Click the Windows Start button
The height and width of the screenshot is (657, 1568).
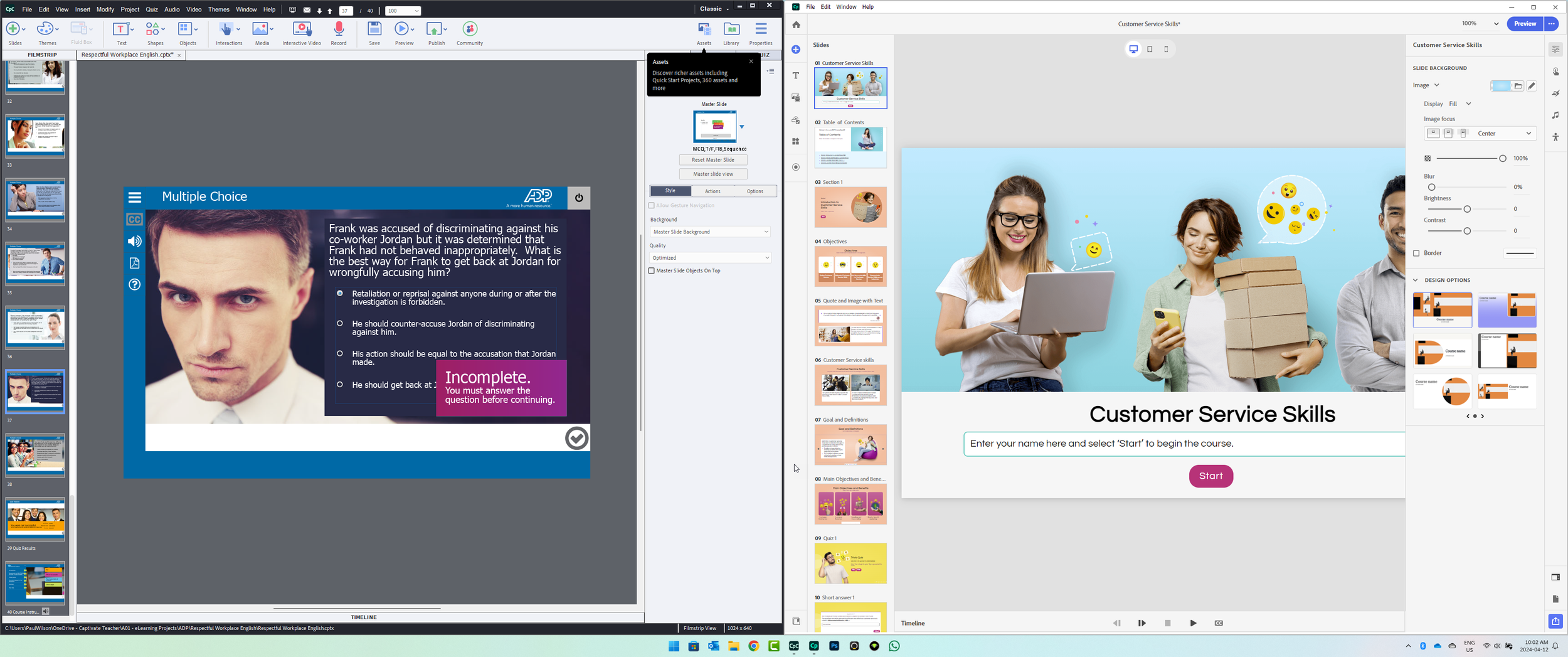click(674, 646)
